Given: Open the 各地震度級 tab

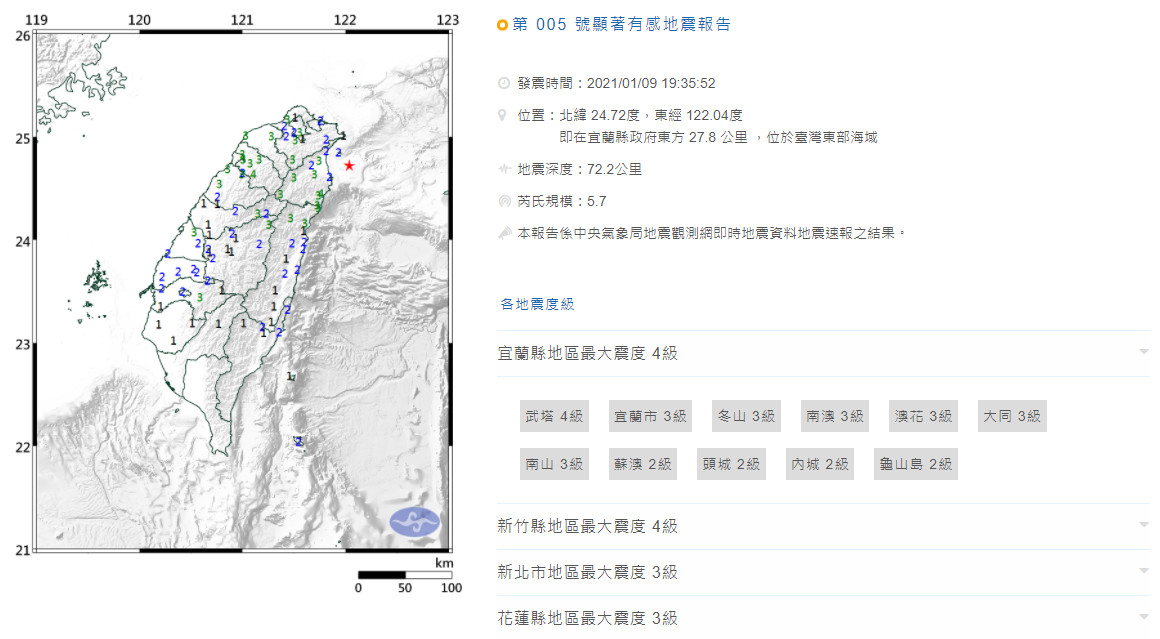Looking at the screenshot, I should (x=537, y=304).
